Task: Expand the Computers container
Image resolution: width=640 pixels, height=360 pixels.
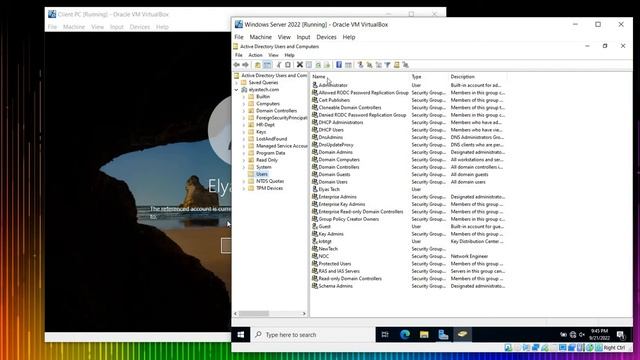Action: [x=244, y=104]
